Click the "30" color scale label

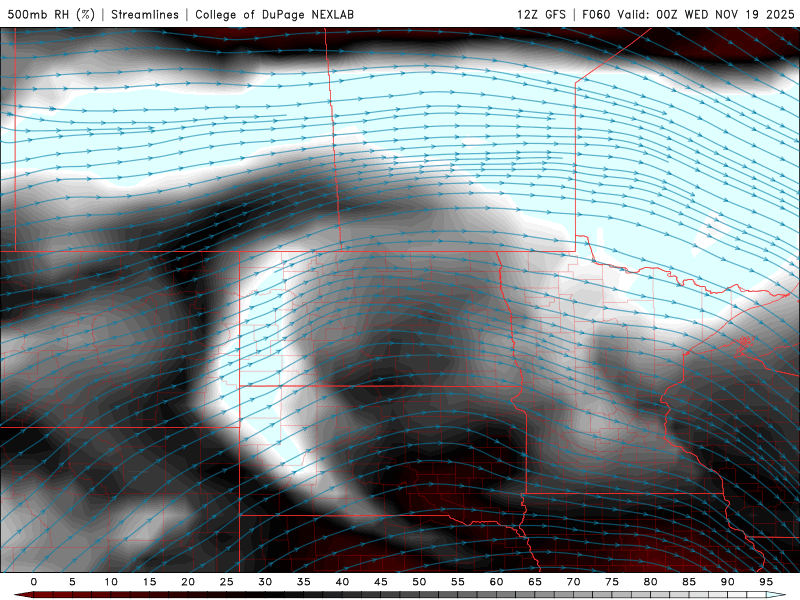265,582
